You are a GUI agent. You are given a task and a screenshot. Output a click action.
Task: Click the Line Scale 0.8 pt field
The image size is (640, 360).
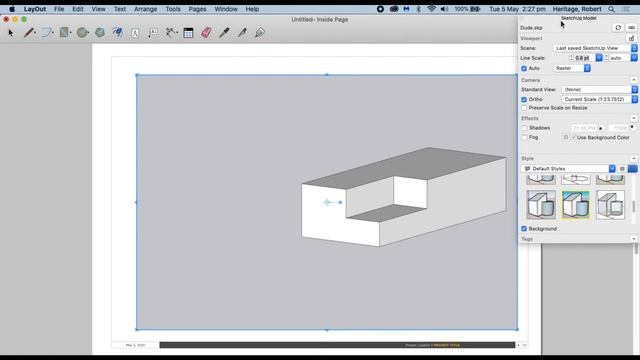pyautogui.click(x=584, y=58)
